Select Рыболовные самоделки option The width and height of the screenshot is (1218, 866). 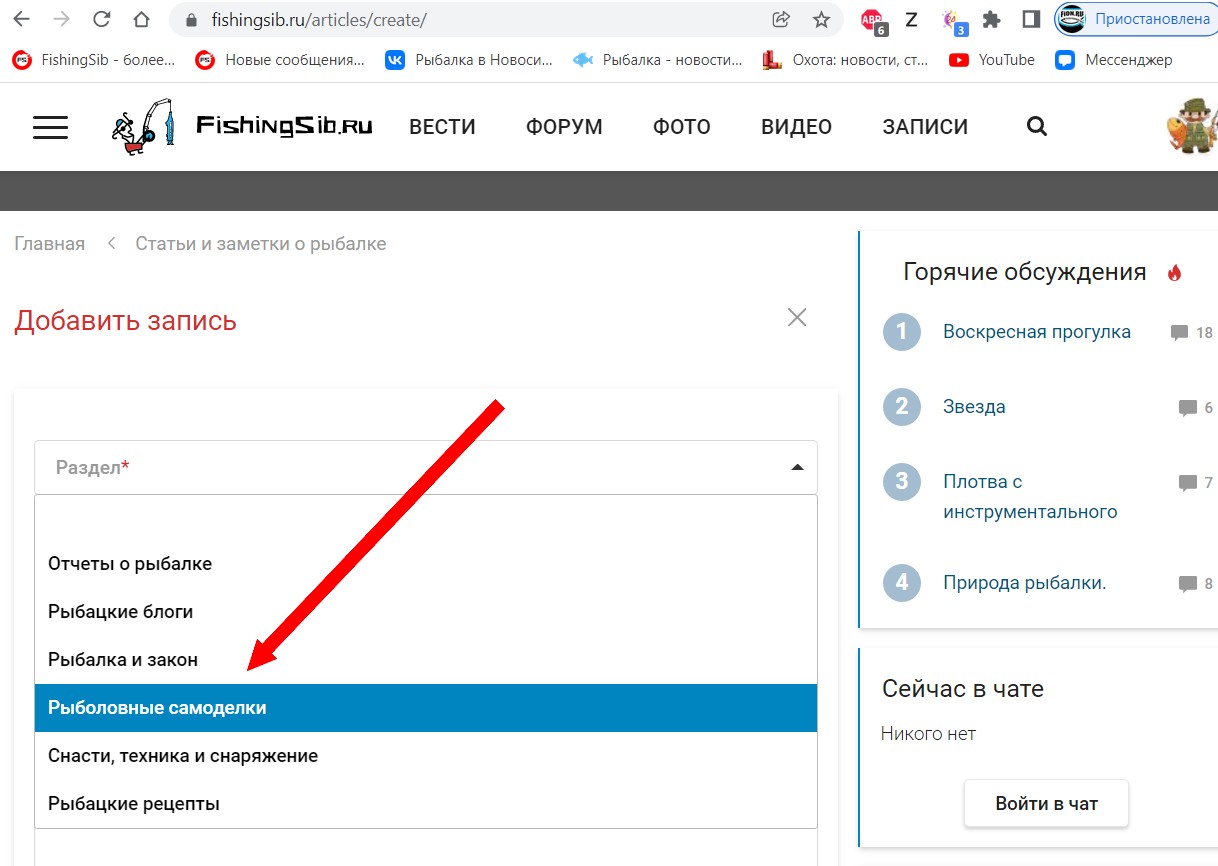tap(157, 708)
